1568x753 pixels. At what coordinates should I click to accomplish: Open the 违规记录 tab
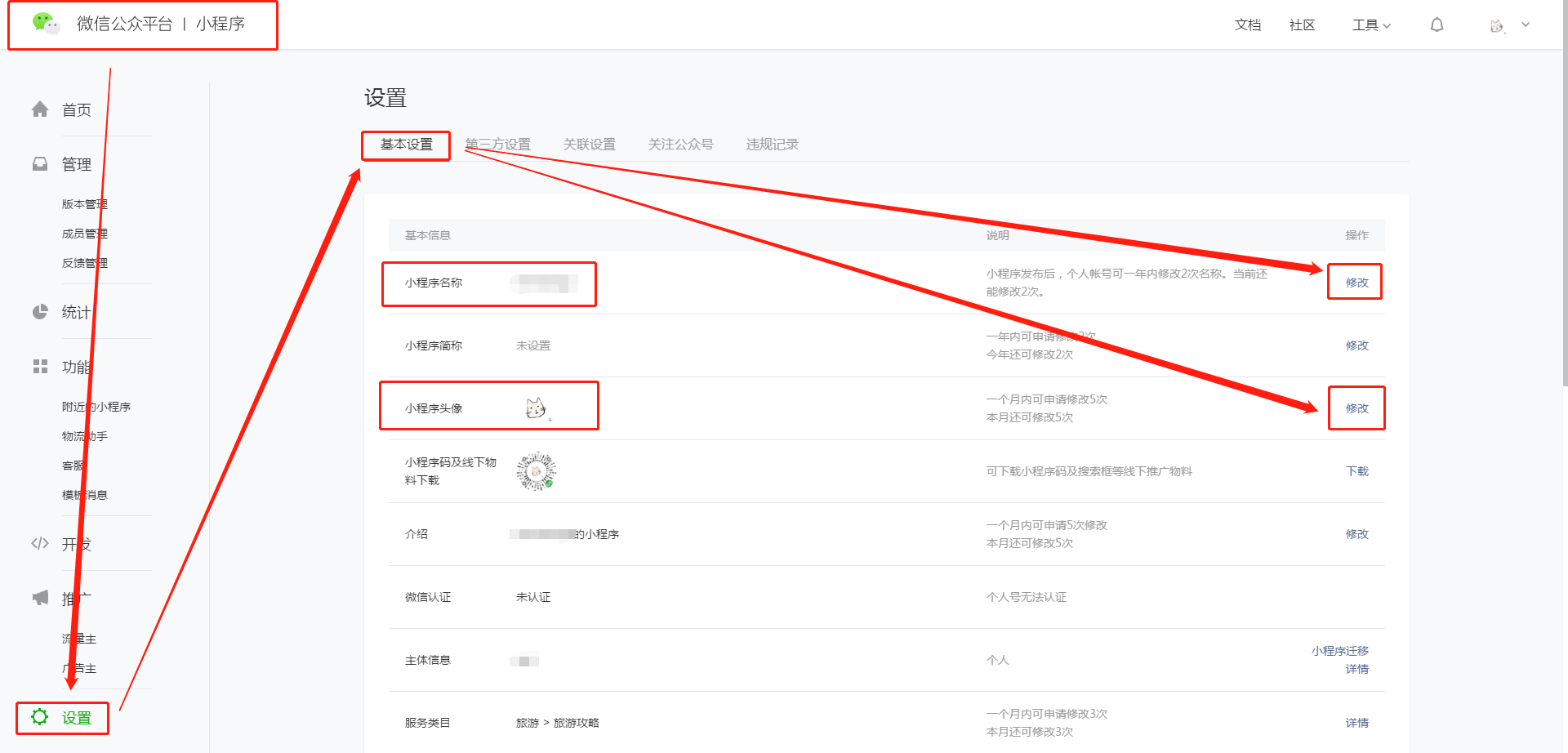772,144
